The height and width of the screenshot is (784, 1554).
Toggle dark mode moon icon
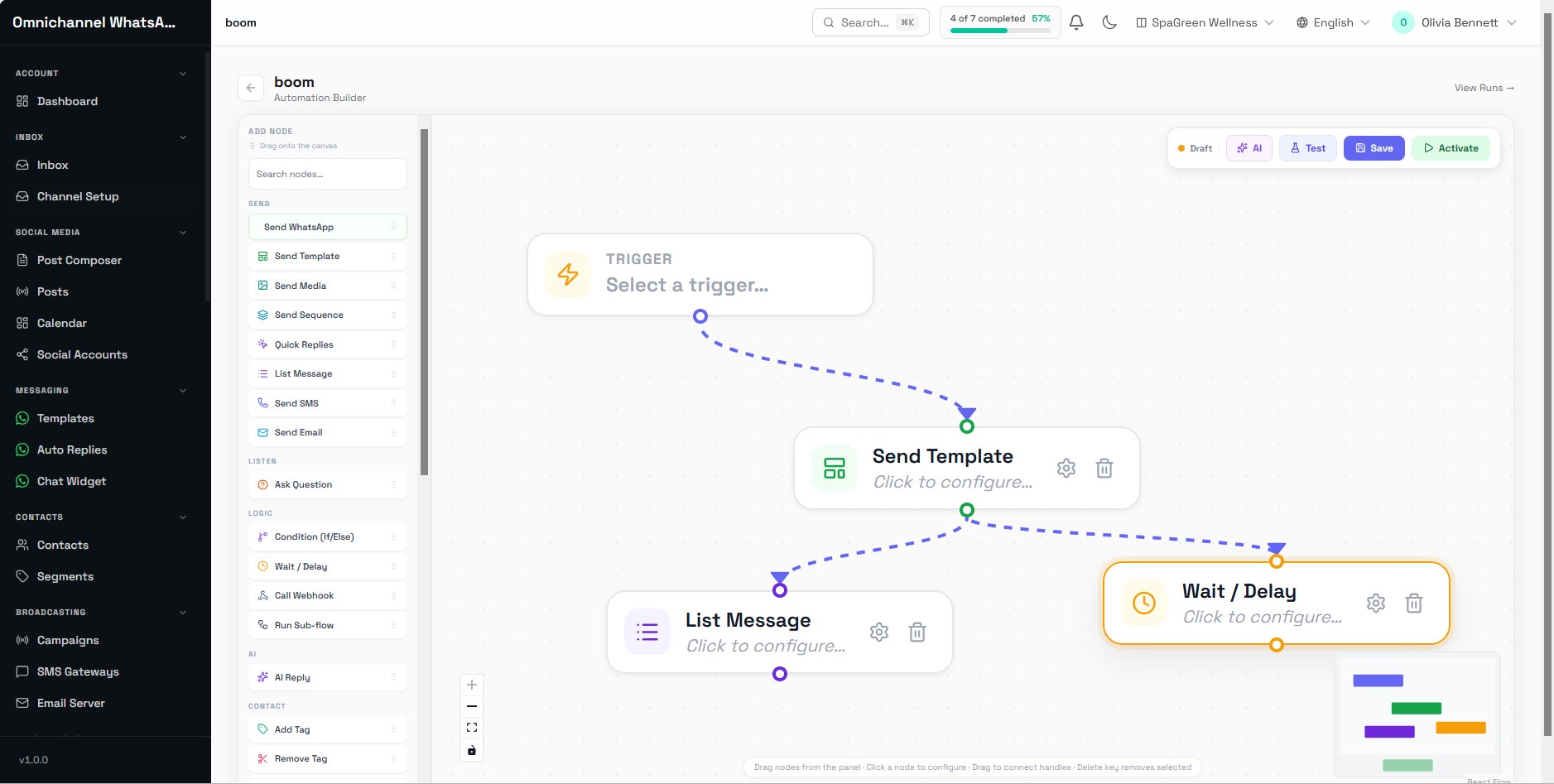(x=1109, y=22)
